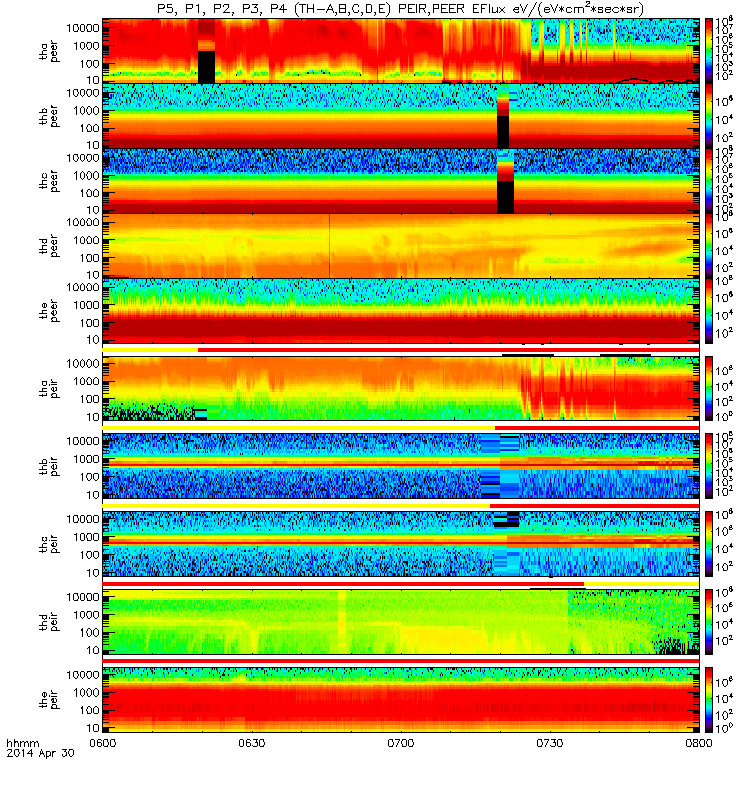
Task: Click the color bar beside tha peer panel
Action: point(709,51)
